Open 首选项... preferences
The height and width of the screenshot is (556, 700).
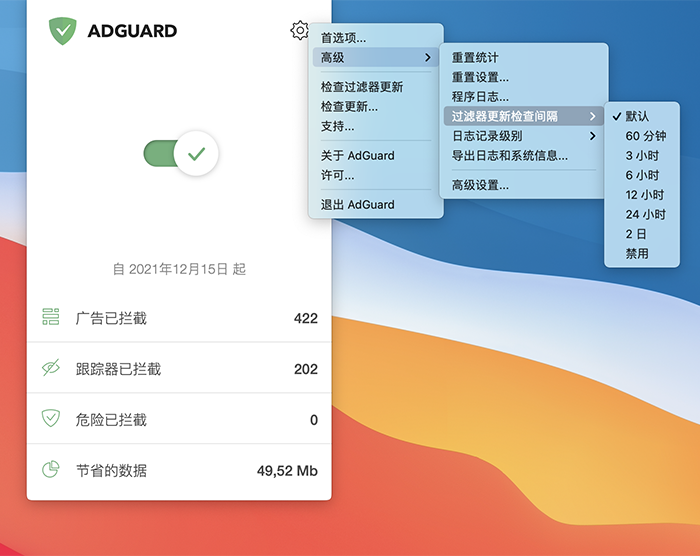coord(376,38)
